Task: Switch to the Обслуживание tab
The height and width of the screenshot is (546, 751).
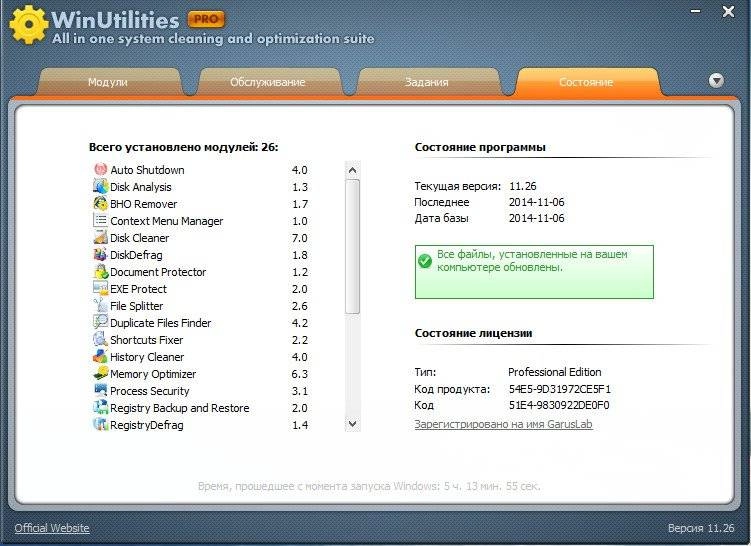Action: pyautogui.click(x=268, y=82)
